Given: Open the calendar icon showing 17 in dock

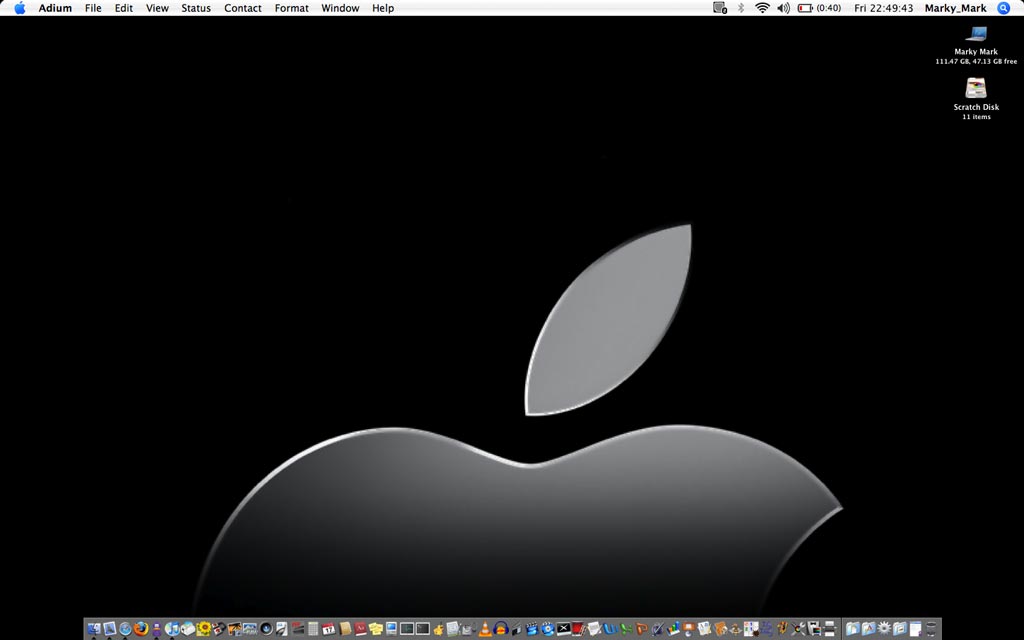Looking at the screenshot, I should coord(328,630).
